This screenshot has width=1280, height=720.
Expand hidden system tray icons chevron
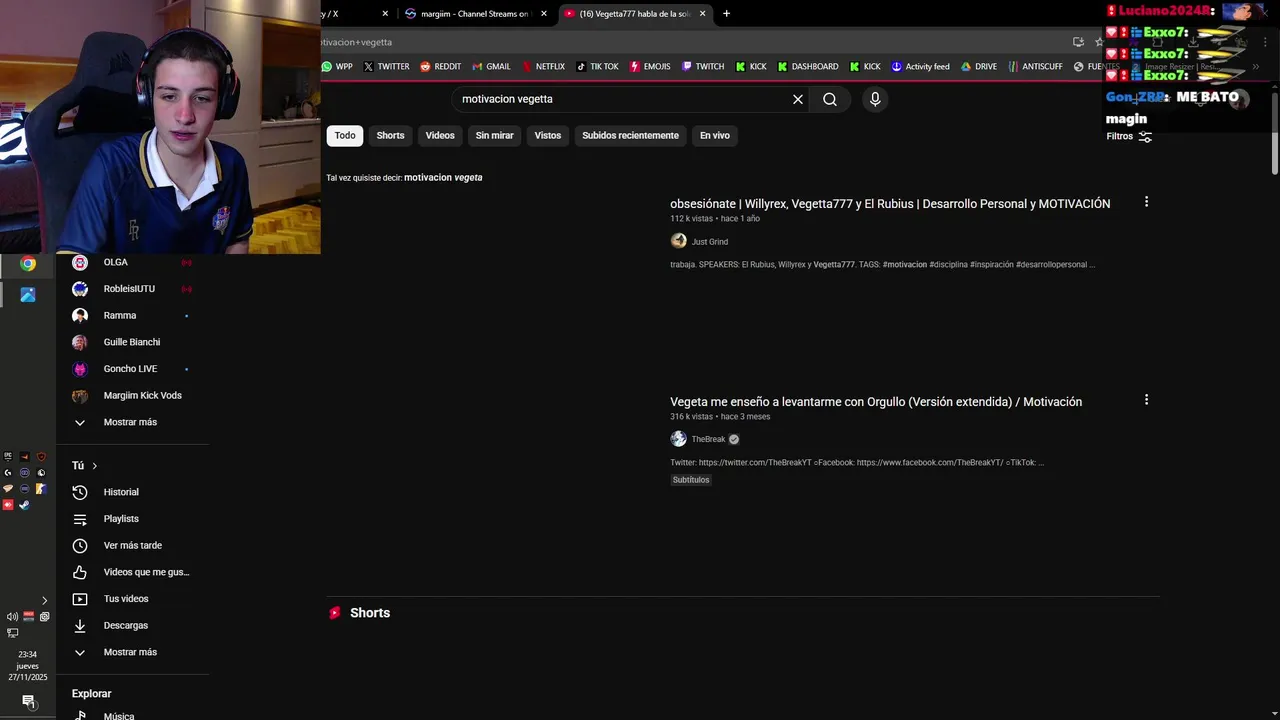(x=44, y=600)
